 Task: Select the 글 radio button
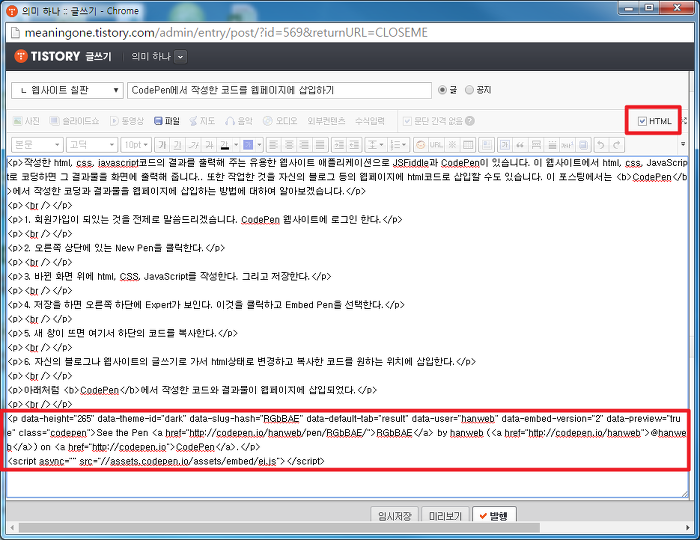[442, 90]
